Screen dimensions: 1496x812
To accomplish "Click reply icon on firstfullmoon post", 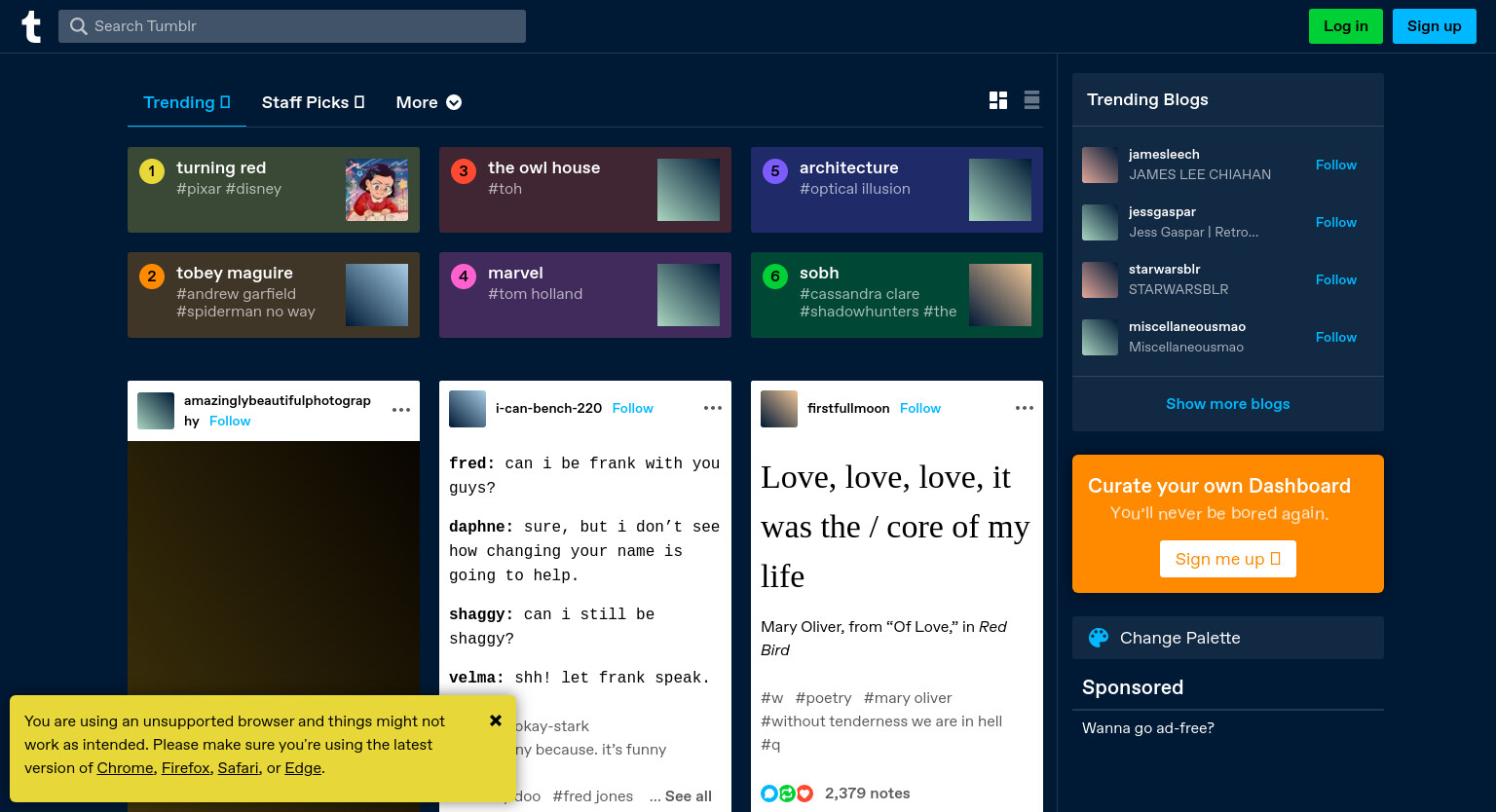I will pyautogui.click(x=769, y=794).
